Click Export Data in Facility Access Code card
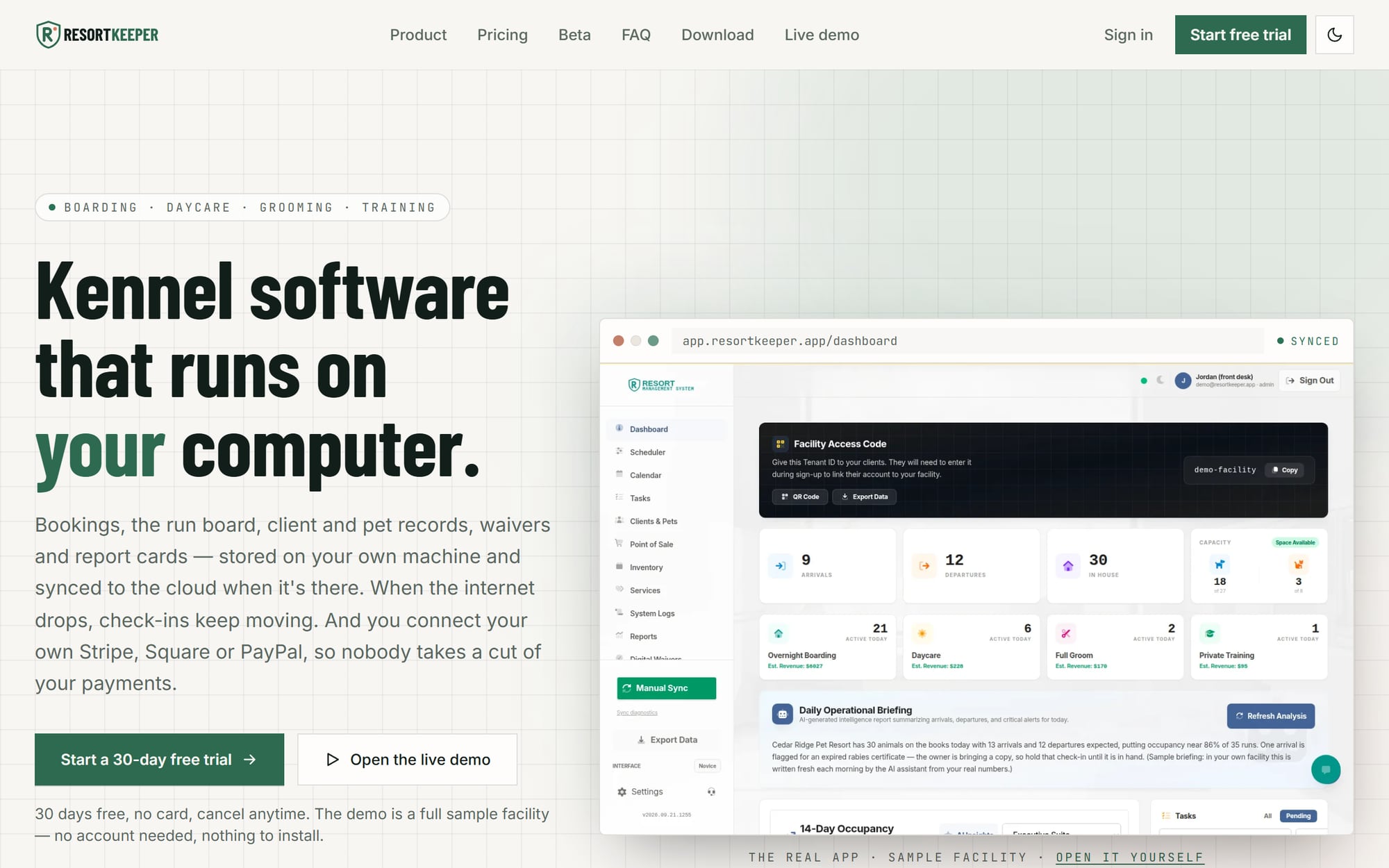This screenshot has height=868, width=1389. click(x=865, y=496)
